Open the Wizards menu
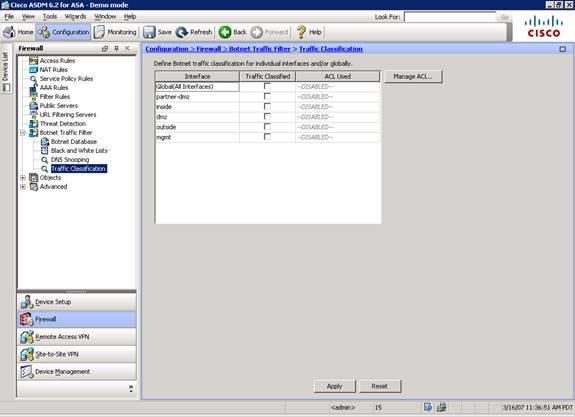 (75, 17)
